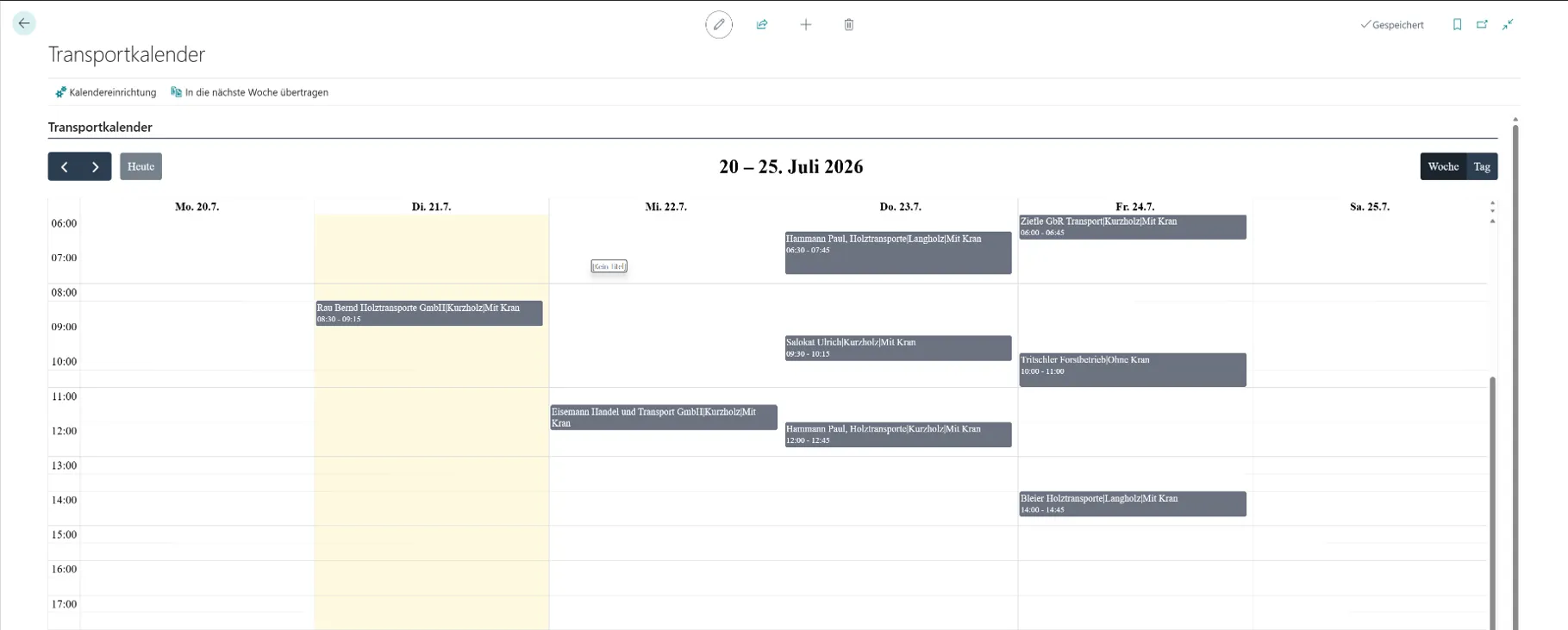The height and width of the screenshot is (630, 1568).
Task: Click Do. 23.7. day header
Action: click(900, 207)
